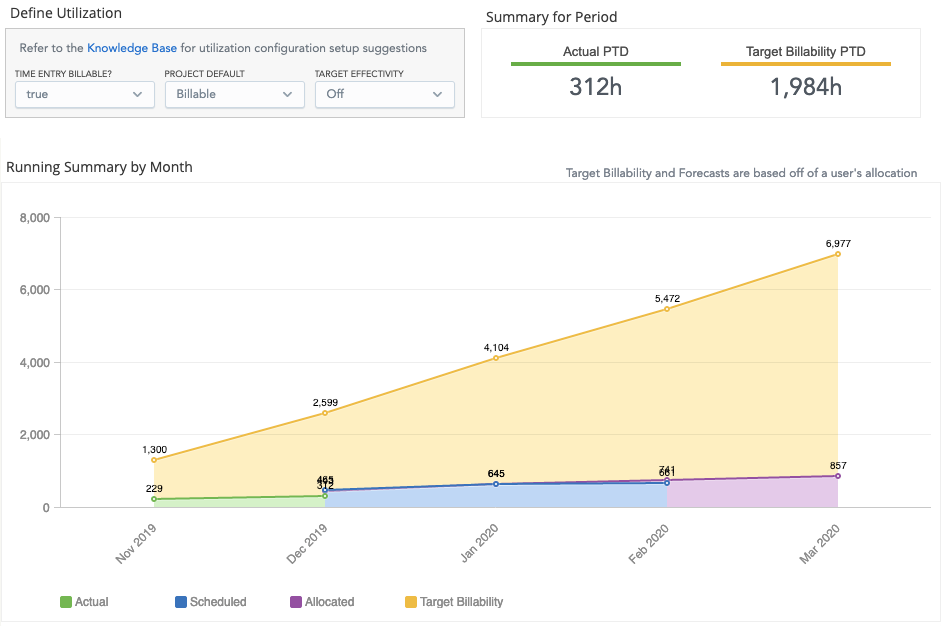
Task: Click the 2,599 target data point
Action: click(325, 413)
